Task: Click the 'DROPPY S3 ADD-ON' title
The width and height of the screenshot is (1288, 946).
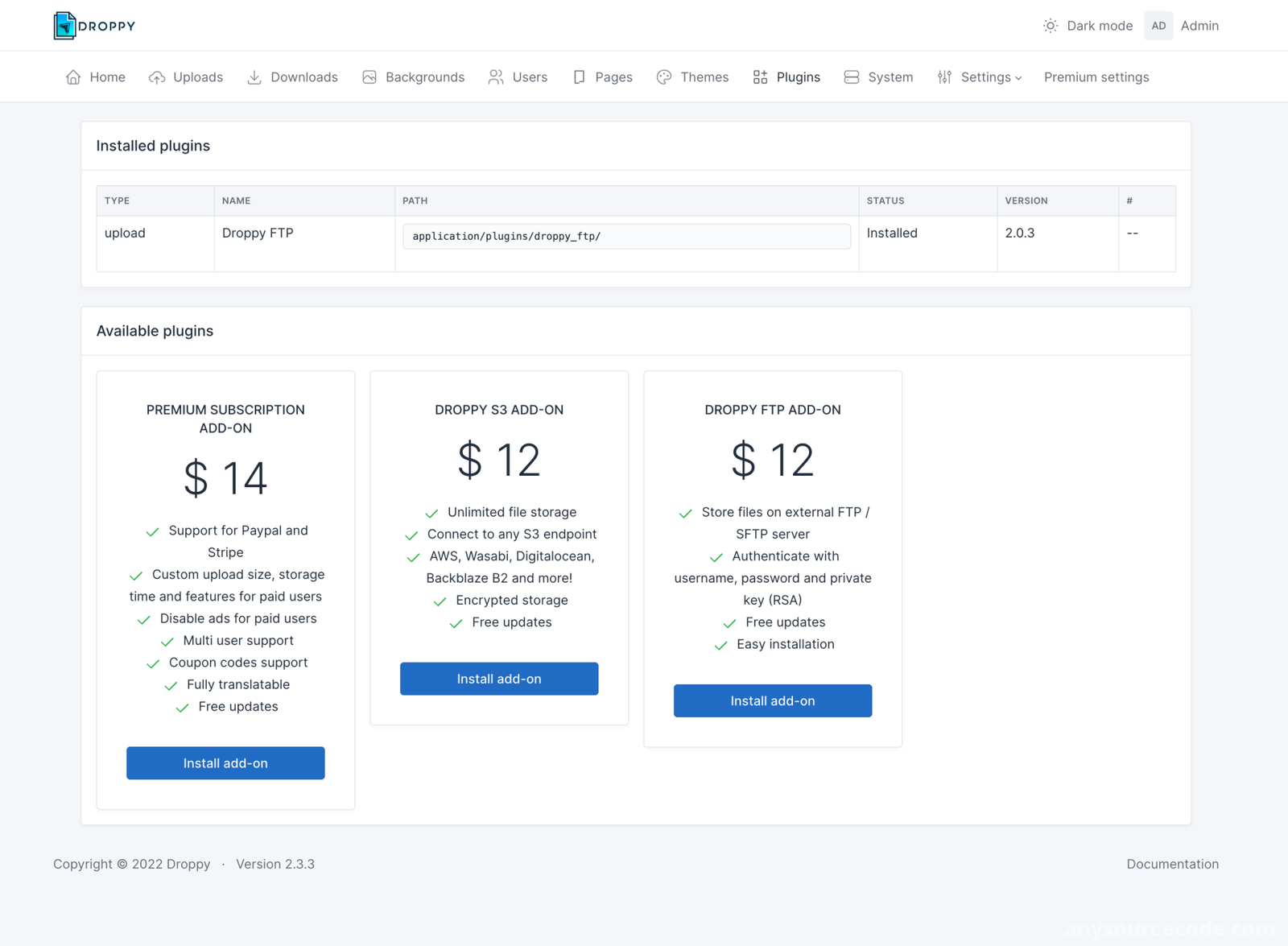Action: 499,410
